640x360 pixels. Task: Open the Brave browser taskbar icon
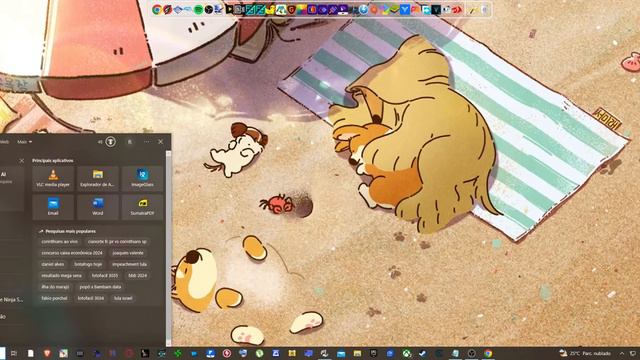[x=47, y=353]
